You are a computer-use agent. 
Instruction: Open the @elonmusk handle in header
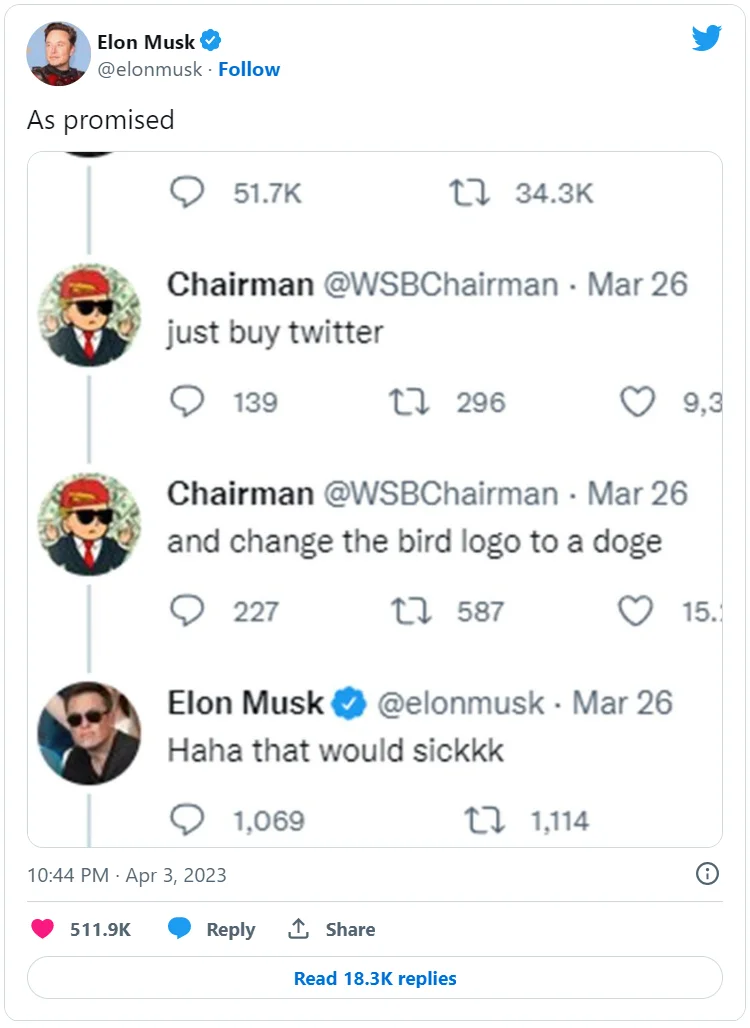point(151,69)
